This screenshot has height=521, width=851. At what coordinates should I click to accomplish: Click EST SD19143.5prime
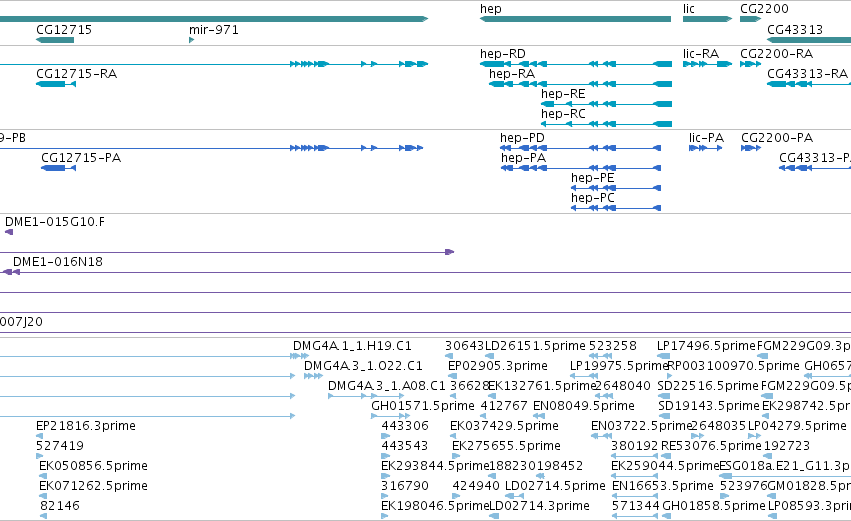[709, 406]
